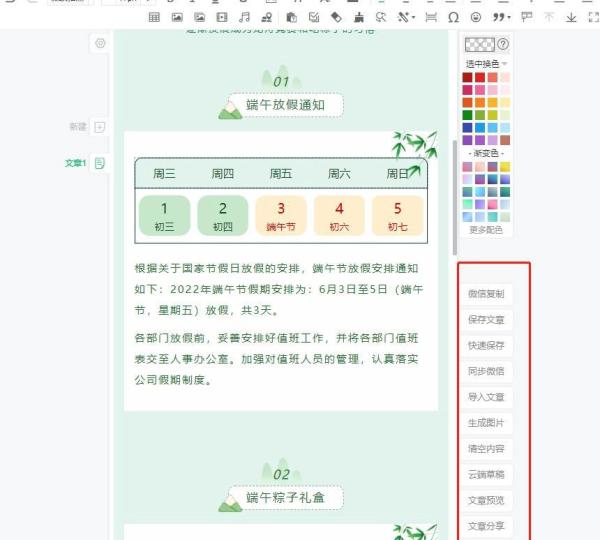The image size is (600, 540).
Task: Open 更多配色 for more colors
Action: [x=487, y=229]
